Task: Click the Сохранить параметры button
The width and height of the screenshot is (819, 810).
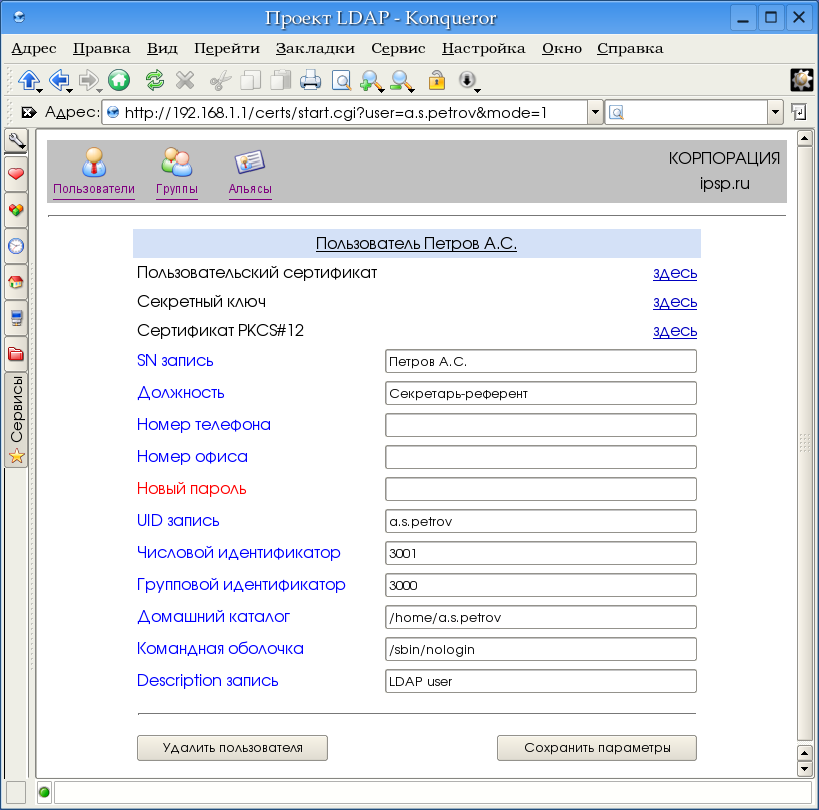Action: (x=596, y=747)
